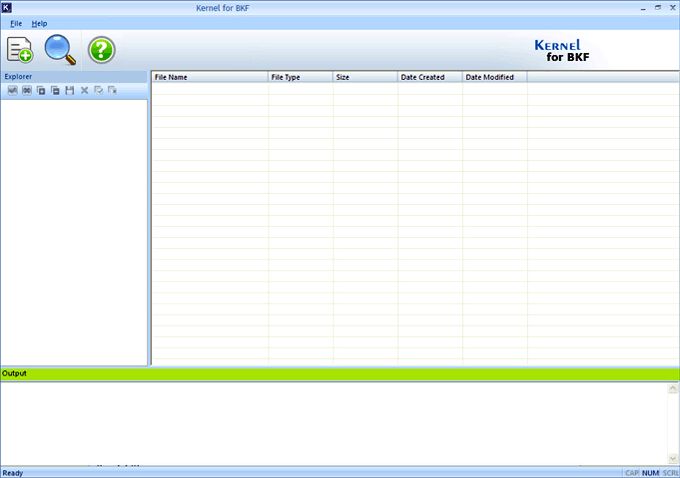Sort by File Type column header
The width and height of the screenshot is (680, 478).
(x=301, y=77)
